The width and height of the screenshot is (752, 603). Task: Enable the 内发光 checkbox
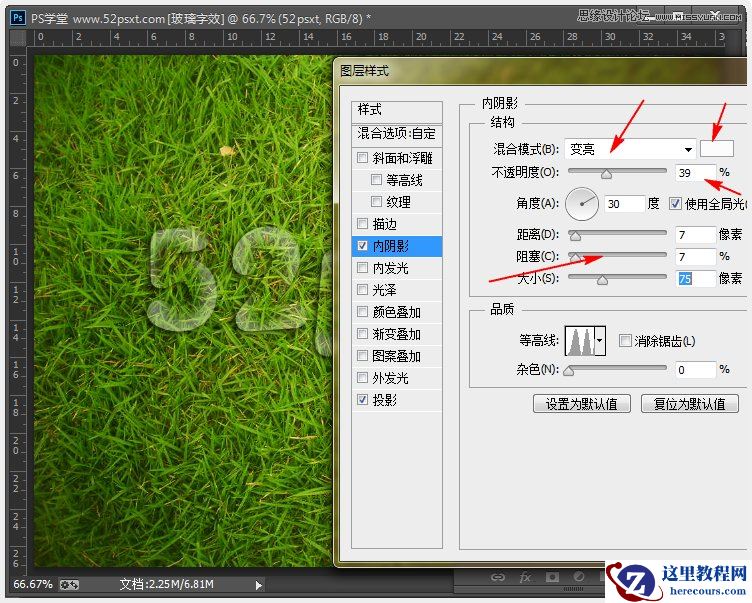click(x=363, y=268)
